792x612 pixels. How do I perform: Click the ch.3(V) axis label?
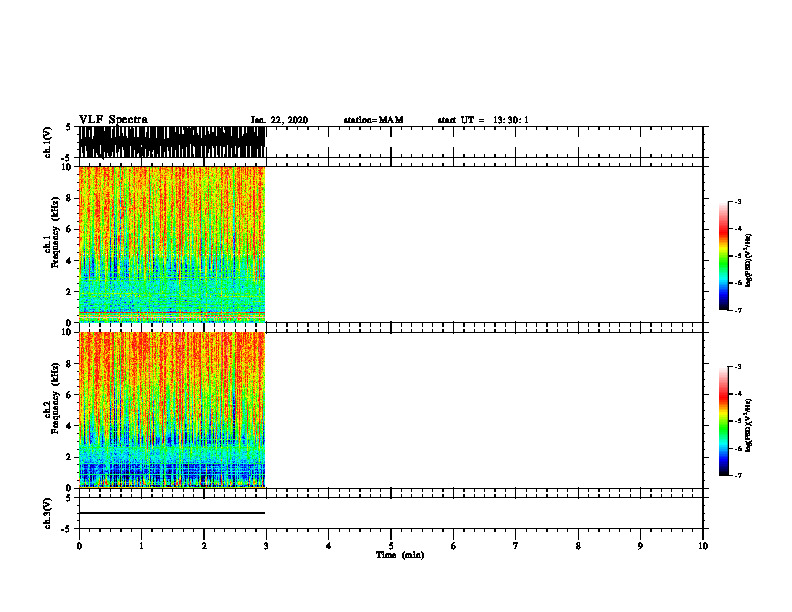click(x=48, y=513)
